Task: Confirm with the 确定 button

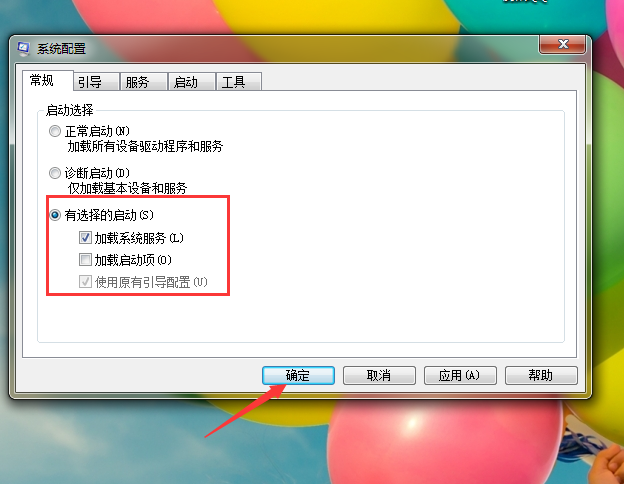Action: click(298, 375)
